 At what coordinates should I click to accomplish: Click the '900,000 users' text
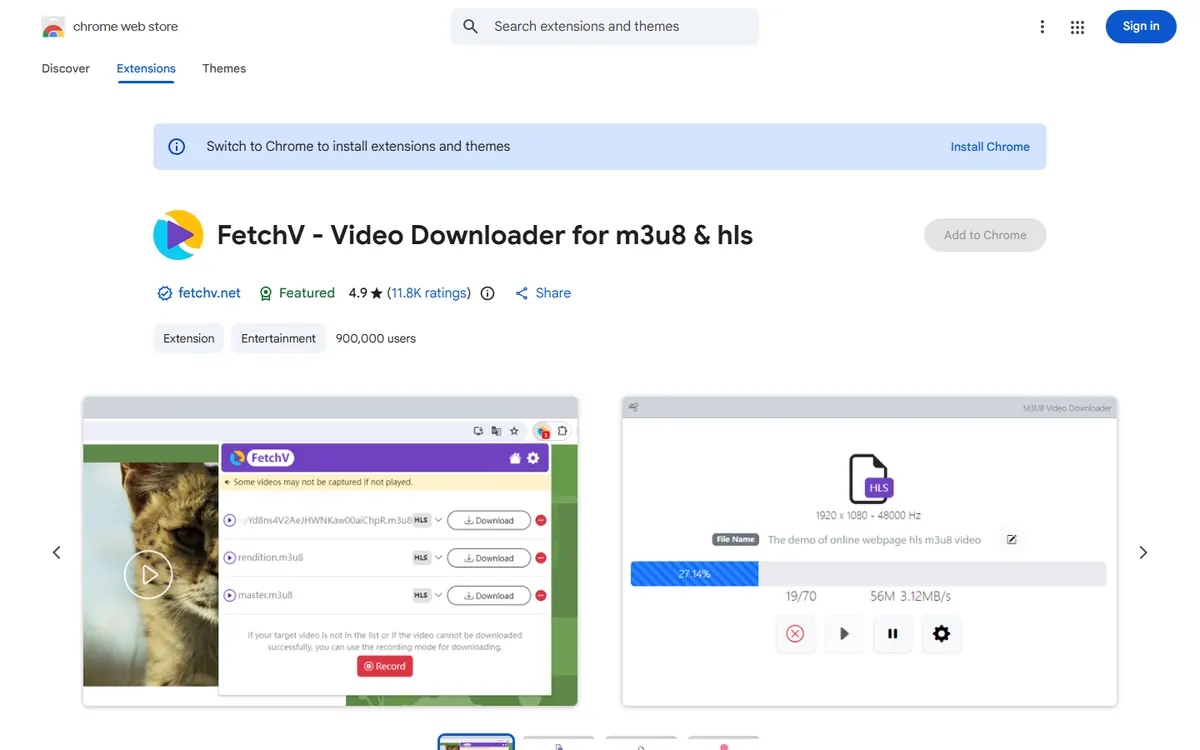click(376, 339)
